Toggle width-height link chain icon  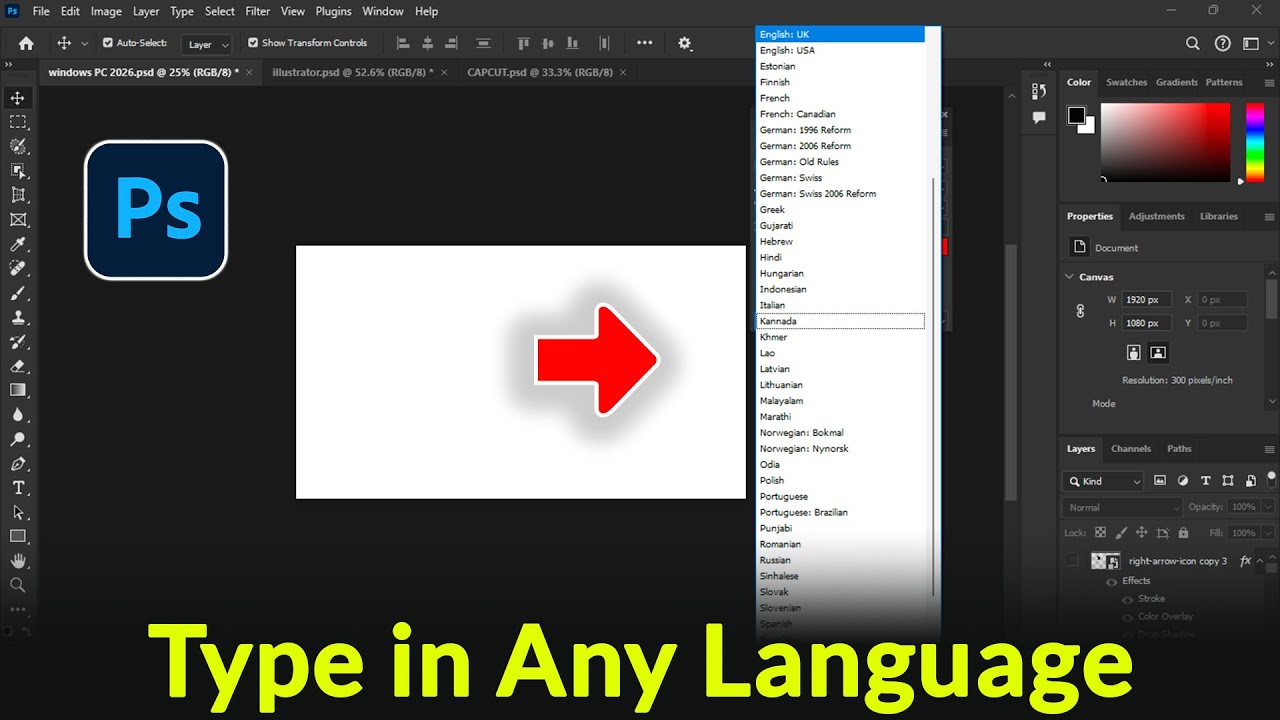pyautogui.click(x=1080, y=311)
